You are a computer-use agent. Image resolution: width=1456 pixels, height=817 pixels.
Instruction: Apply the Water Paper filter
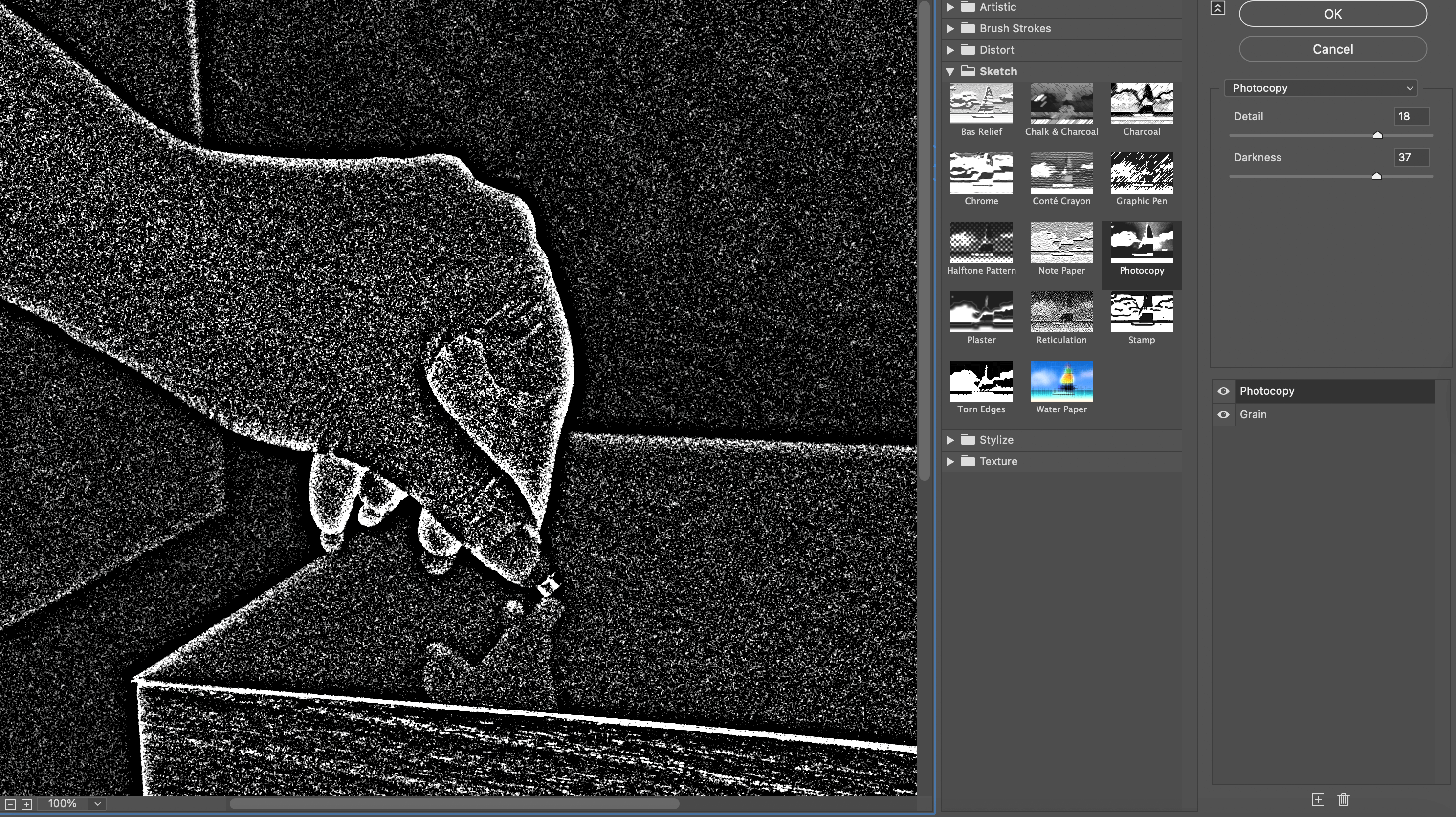pos(1061,381)
